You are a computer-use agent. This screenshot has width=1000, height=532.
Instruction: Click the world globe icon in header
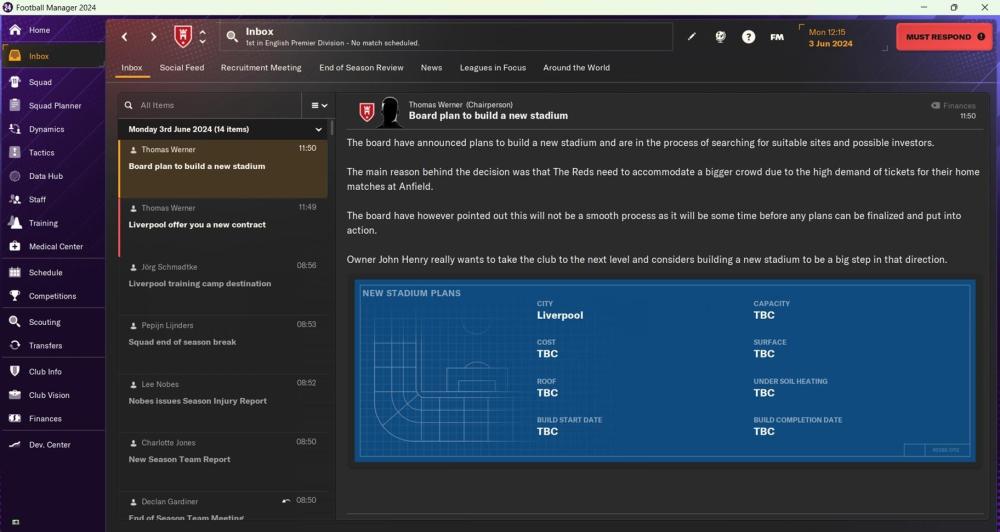click(x=720, y=37)
